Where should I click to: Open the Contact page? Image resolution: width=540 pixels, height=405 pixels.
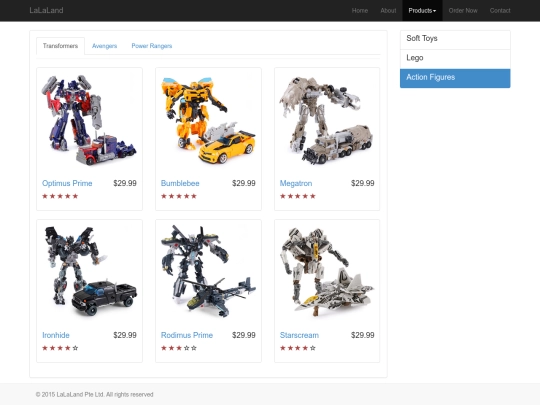[x=500, y=11]
